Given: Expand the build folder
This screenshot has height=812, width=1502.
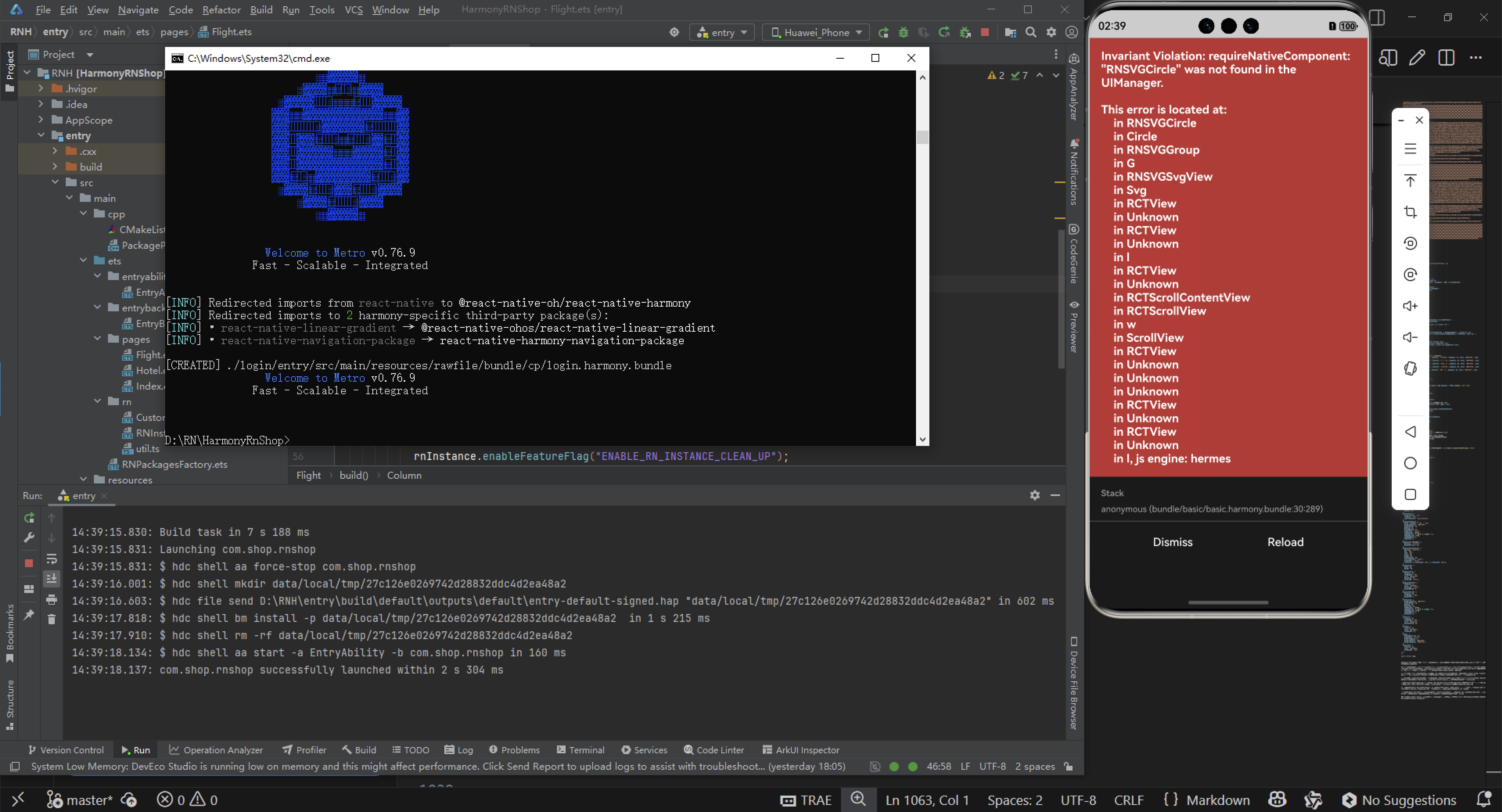Looking at the screenshot, I should (56, 167).
